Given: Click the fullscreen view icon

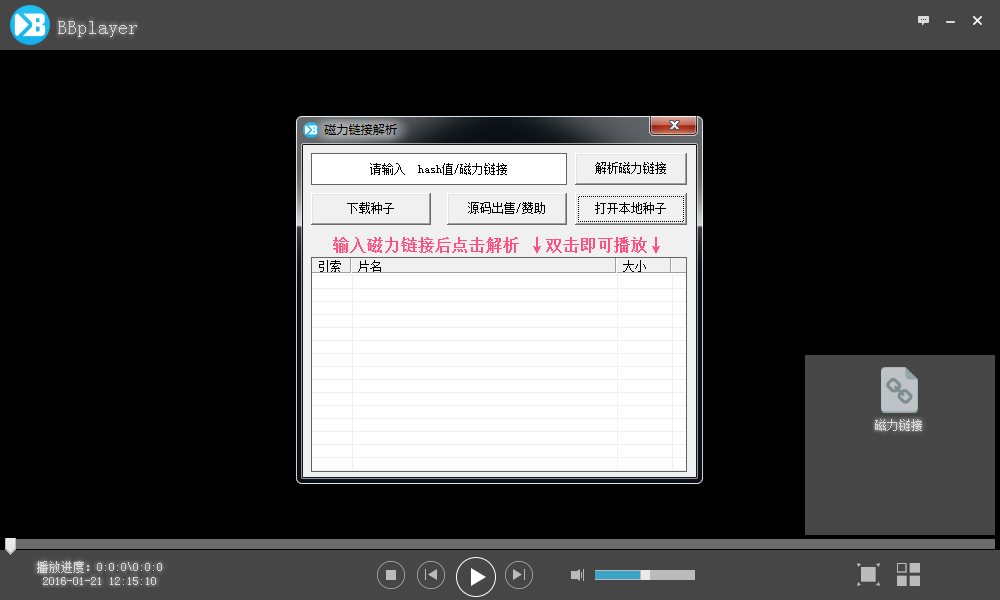Looking at the screenshot, I should pos(868,574).
